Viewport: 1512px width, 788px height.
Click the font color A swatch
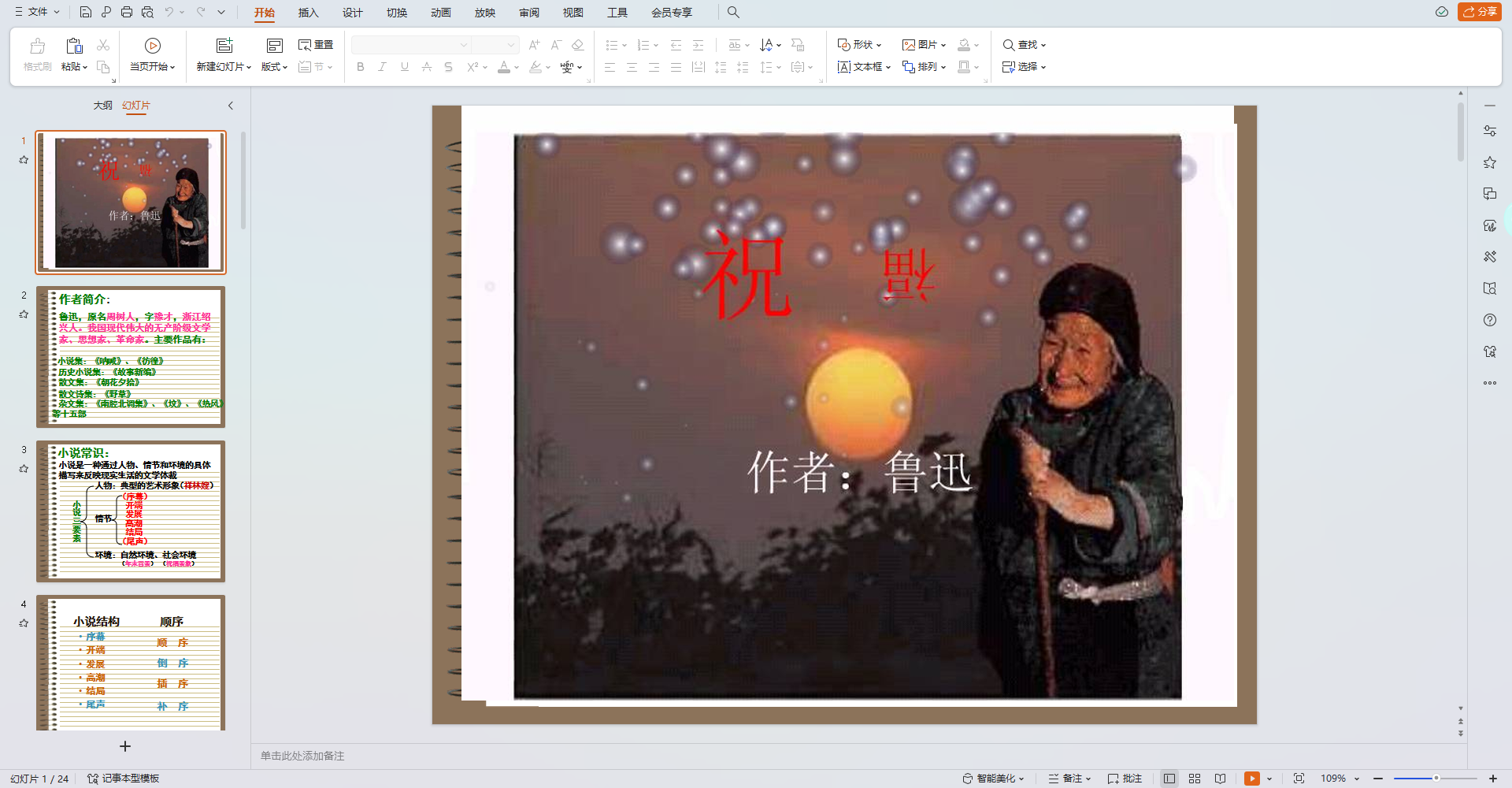coord(504,67)
